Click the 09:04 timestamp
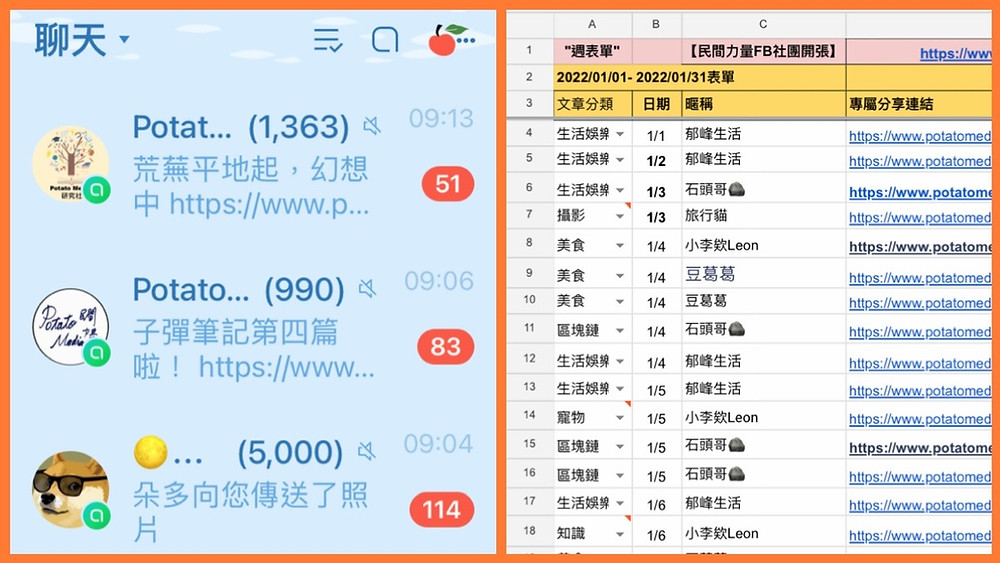The image size is (1000, 563). point(438,444)
